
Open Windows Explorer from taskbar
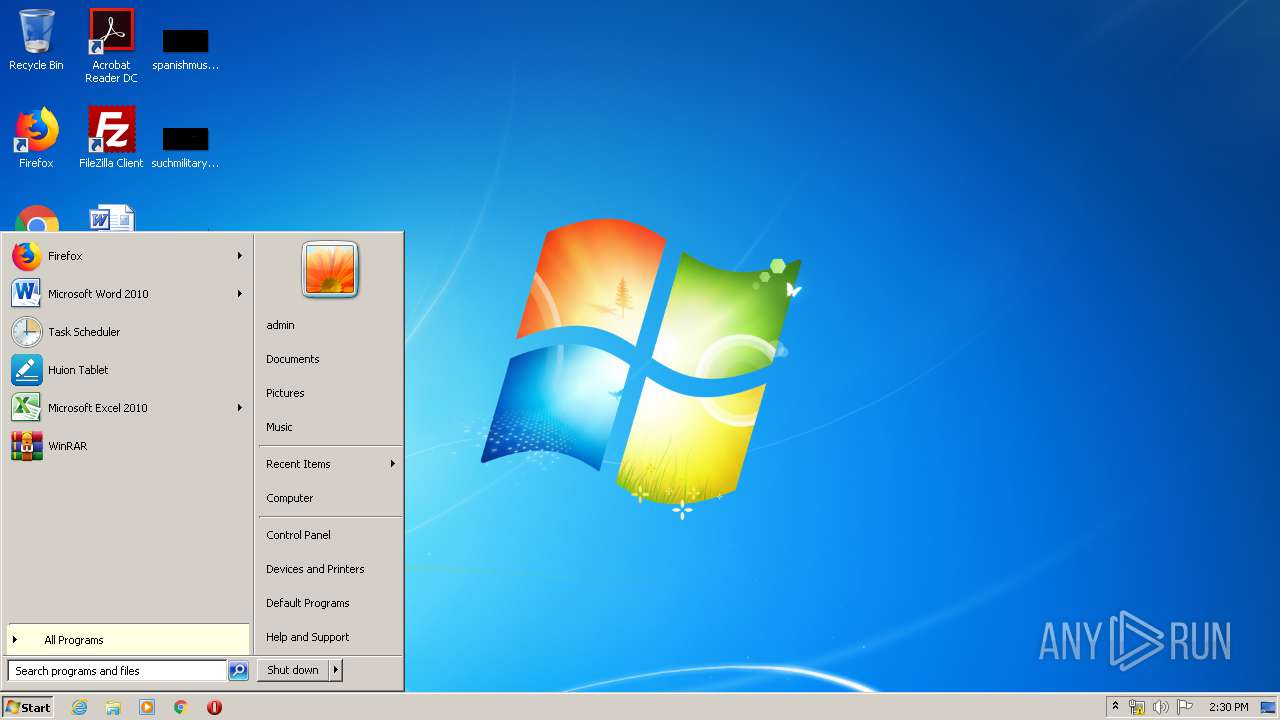pos(113,707)
